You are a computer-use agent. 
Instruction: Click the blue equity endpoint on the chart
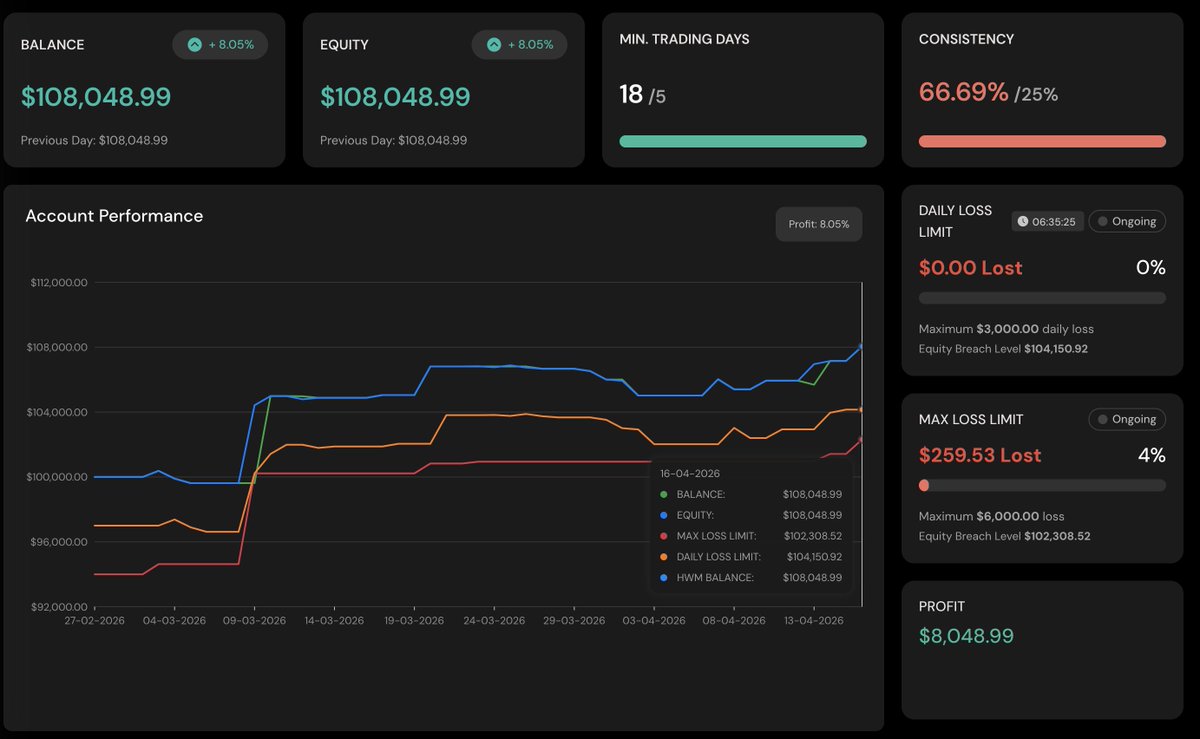tap(861, 347)
